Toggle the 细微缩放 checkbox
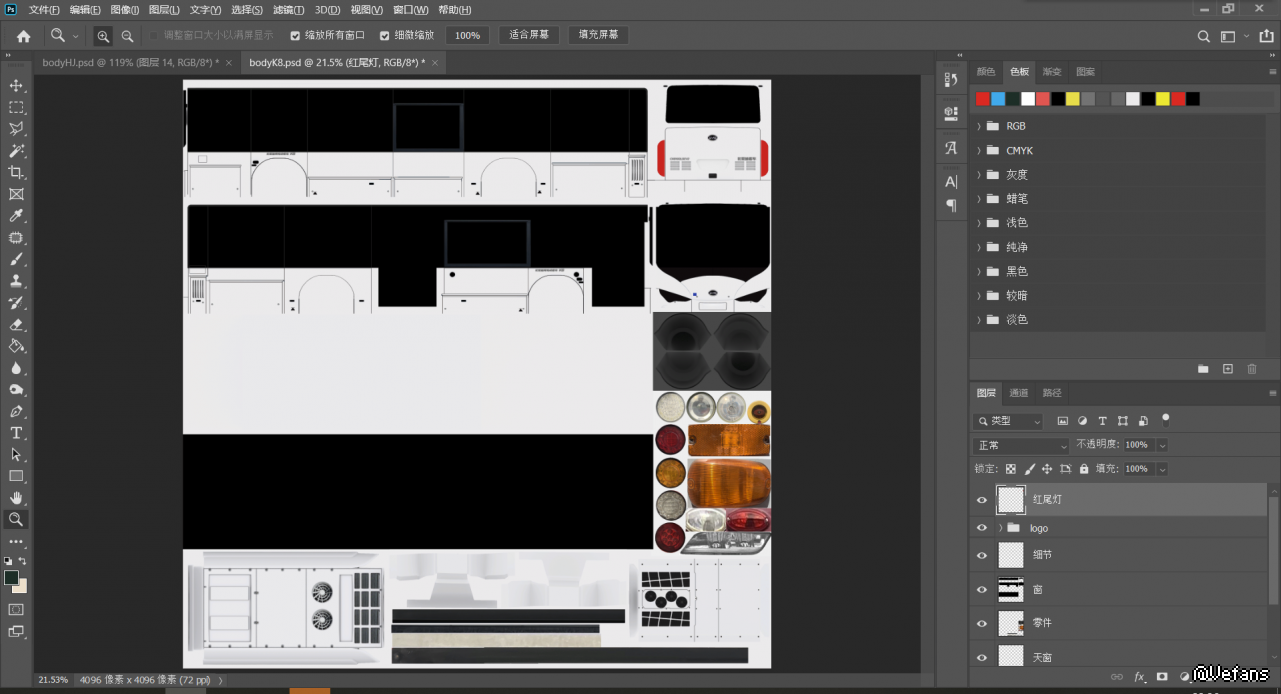Image resolution: width=1281 pixels, height=694 pixels. 385,36
